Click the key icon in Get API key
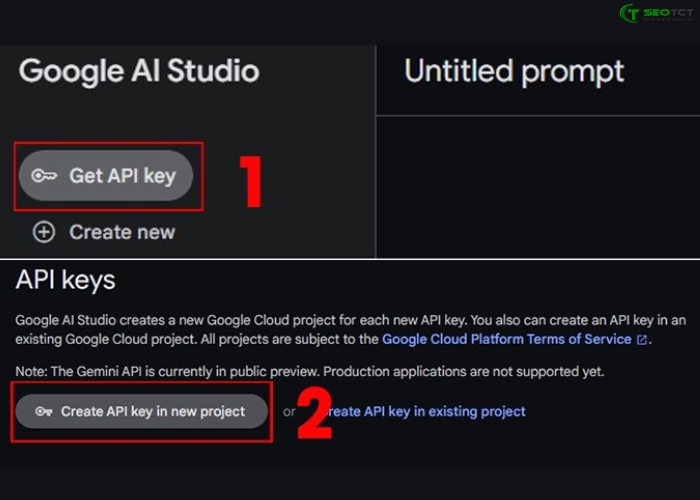The image size is (700, 500). (x=44, y=176)
